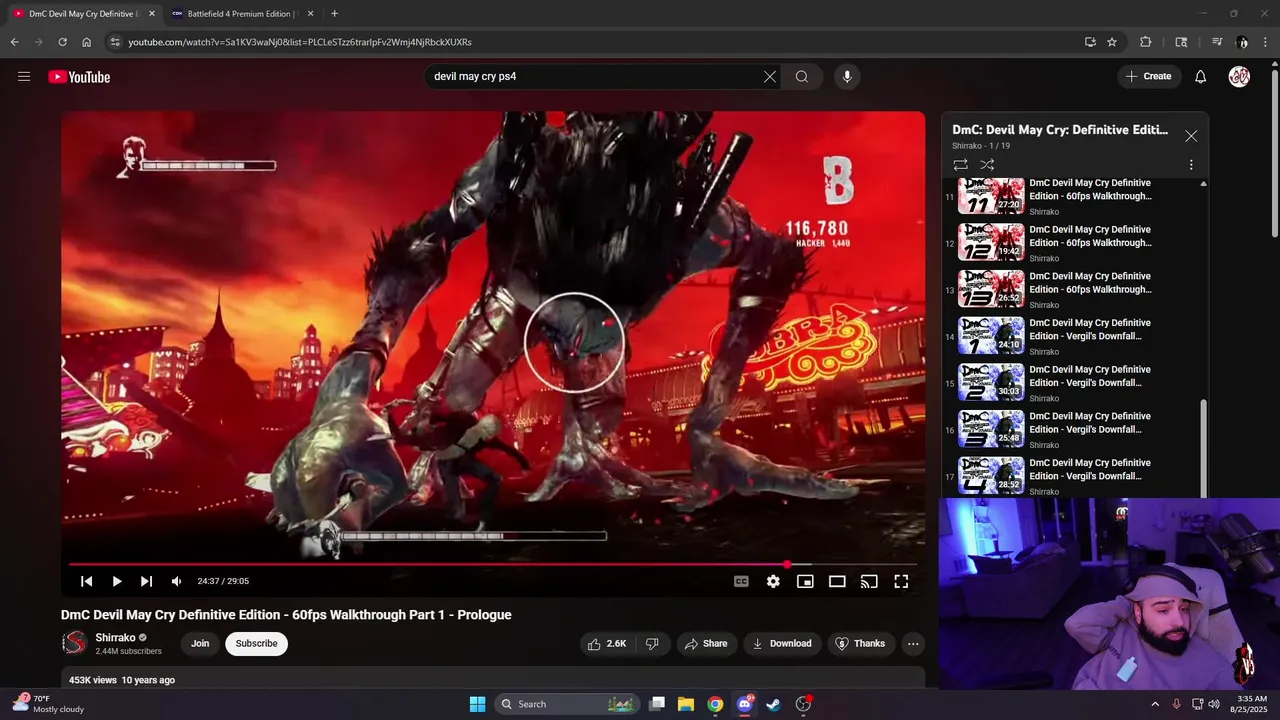
Task: Dislike the video
Action: 652,644
